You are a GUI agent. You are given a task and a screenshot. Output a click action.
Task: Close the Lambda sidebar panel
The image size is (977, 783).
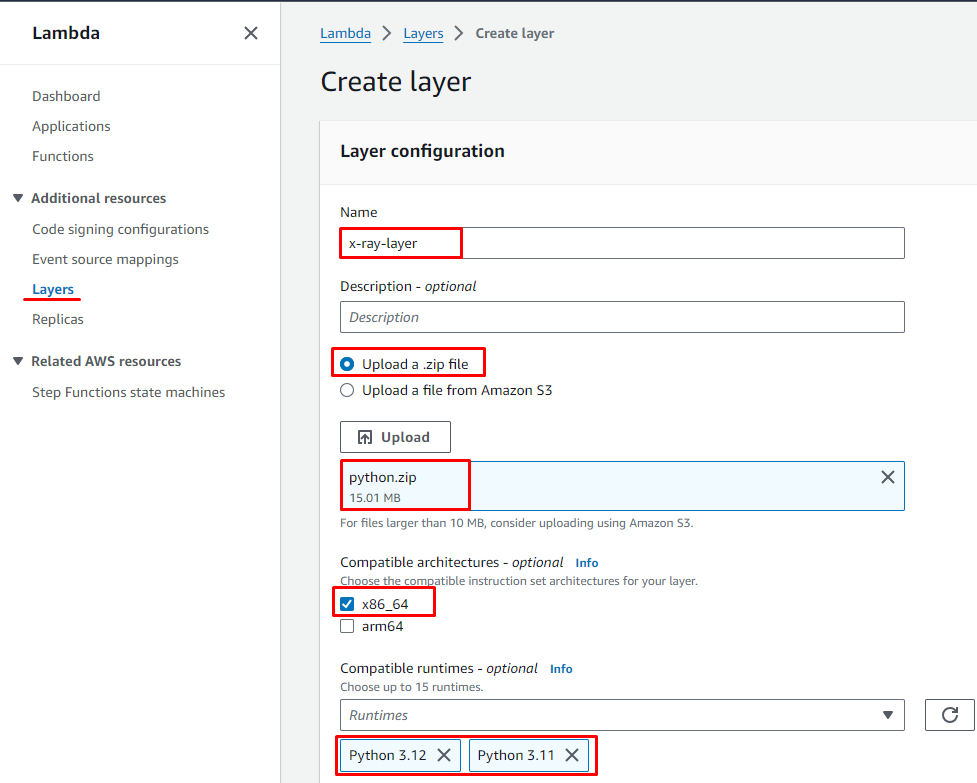coord(251,33)
